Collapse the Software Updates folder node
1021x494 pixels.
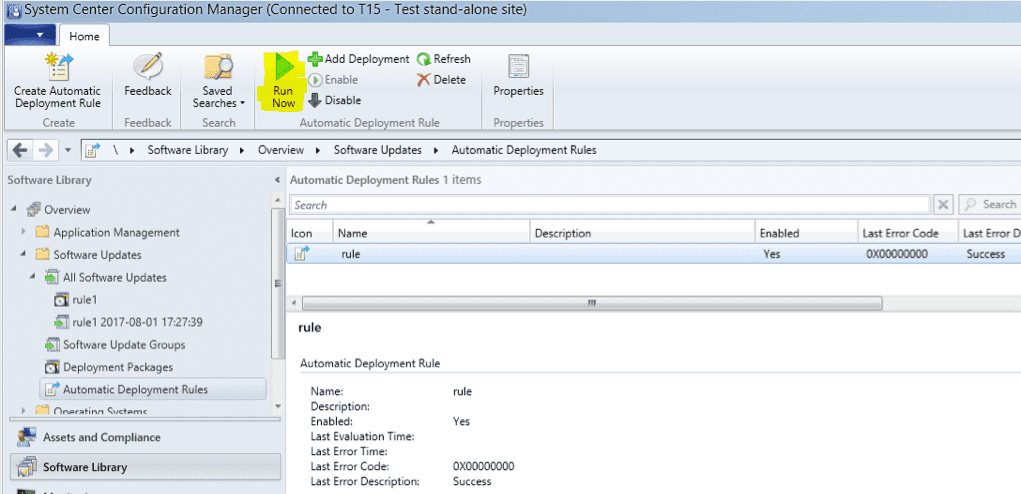tap(24, 254)
